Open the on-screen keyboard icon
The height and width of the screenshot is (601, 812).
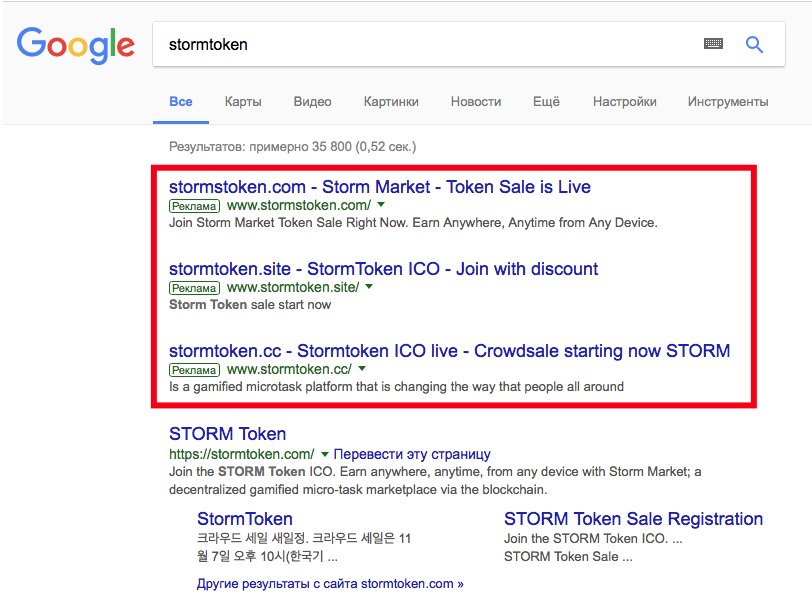[x=712, y=44]
